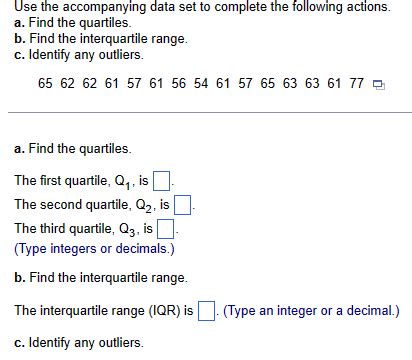Click the 'Use the accompanying data set' sentence

click(x=202, y=6)
